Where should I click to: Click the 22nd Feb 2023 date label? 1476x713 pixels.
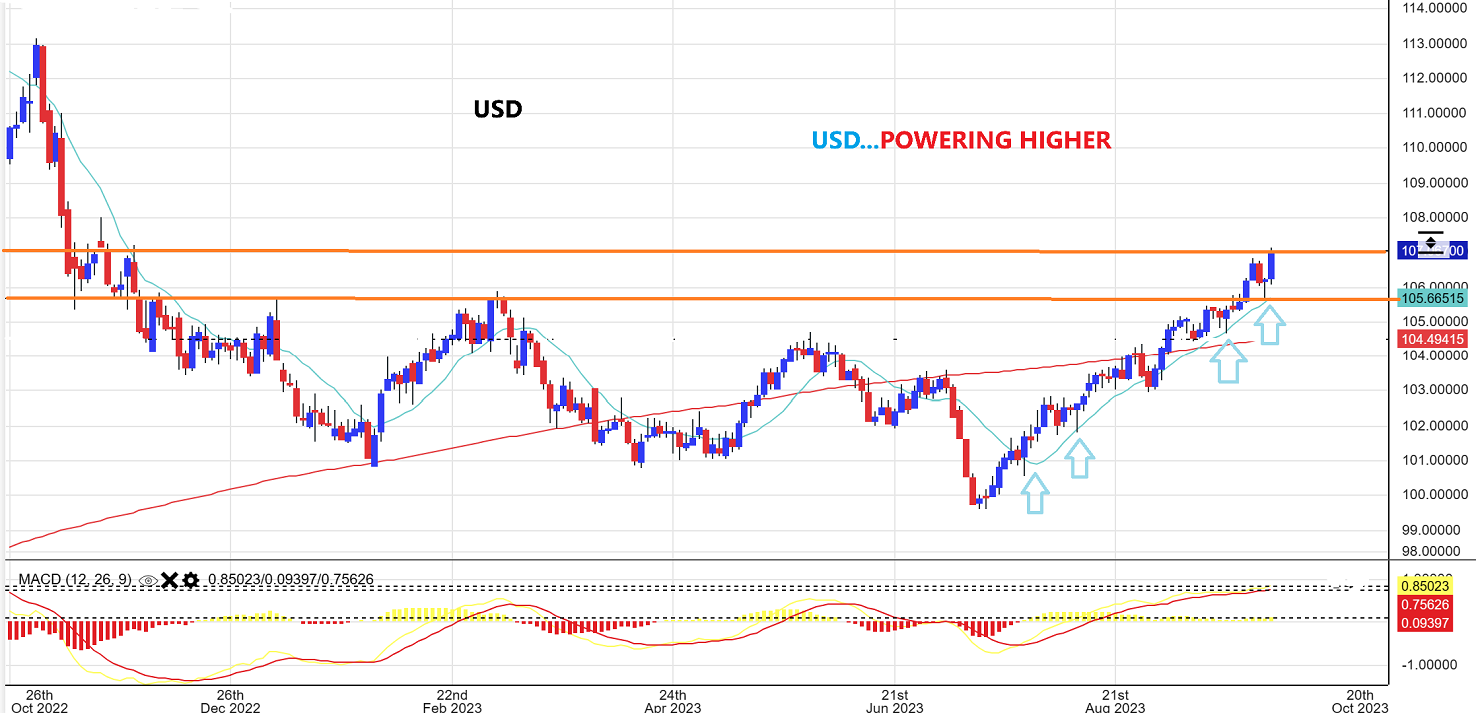click(452, 701)
